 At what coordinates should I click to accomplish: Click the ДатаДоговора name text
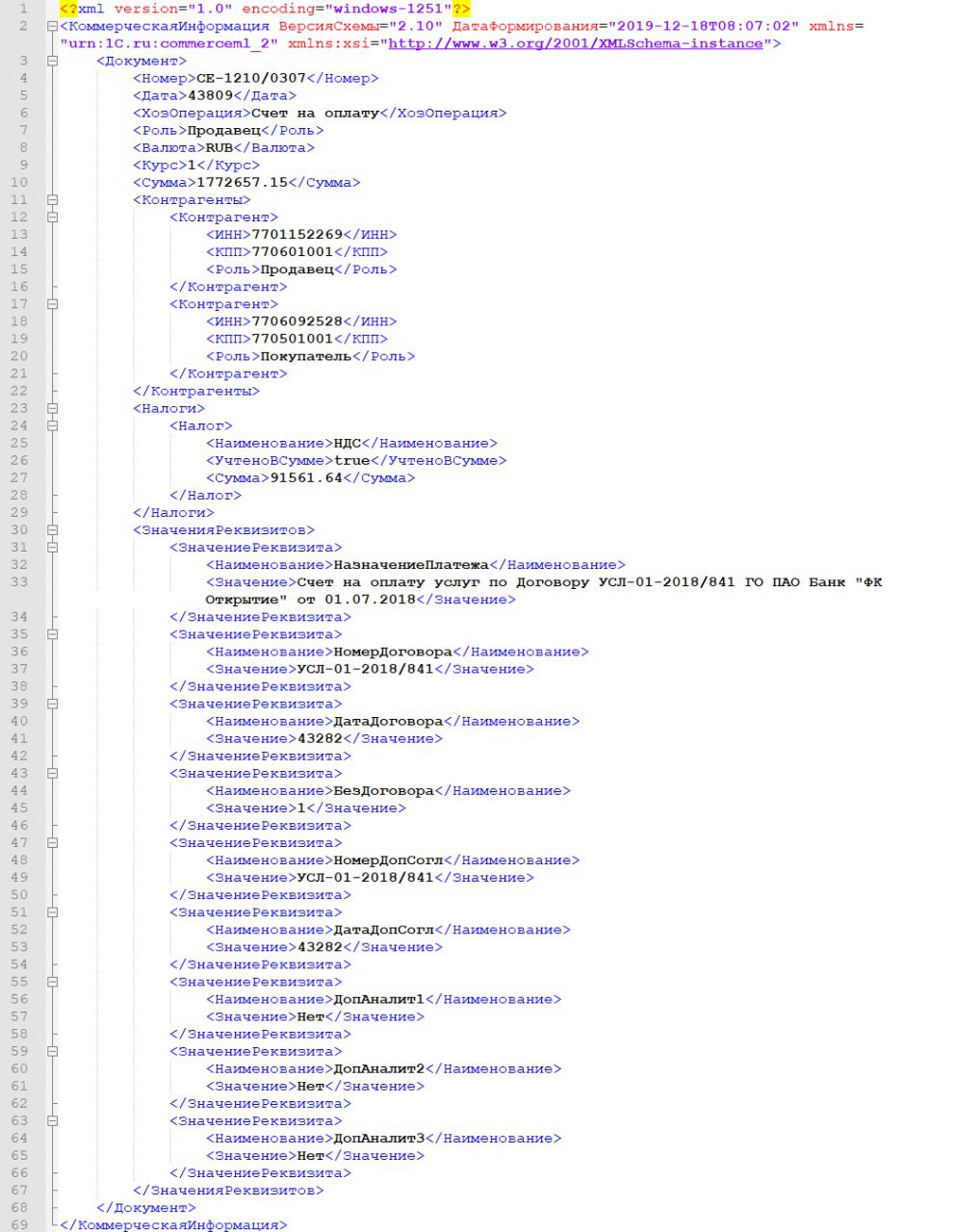[x=388, y=721]
